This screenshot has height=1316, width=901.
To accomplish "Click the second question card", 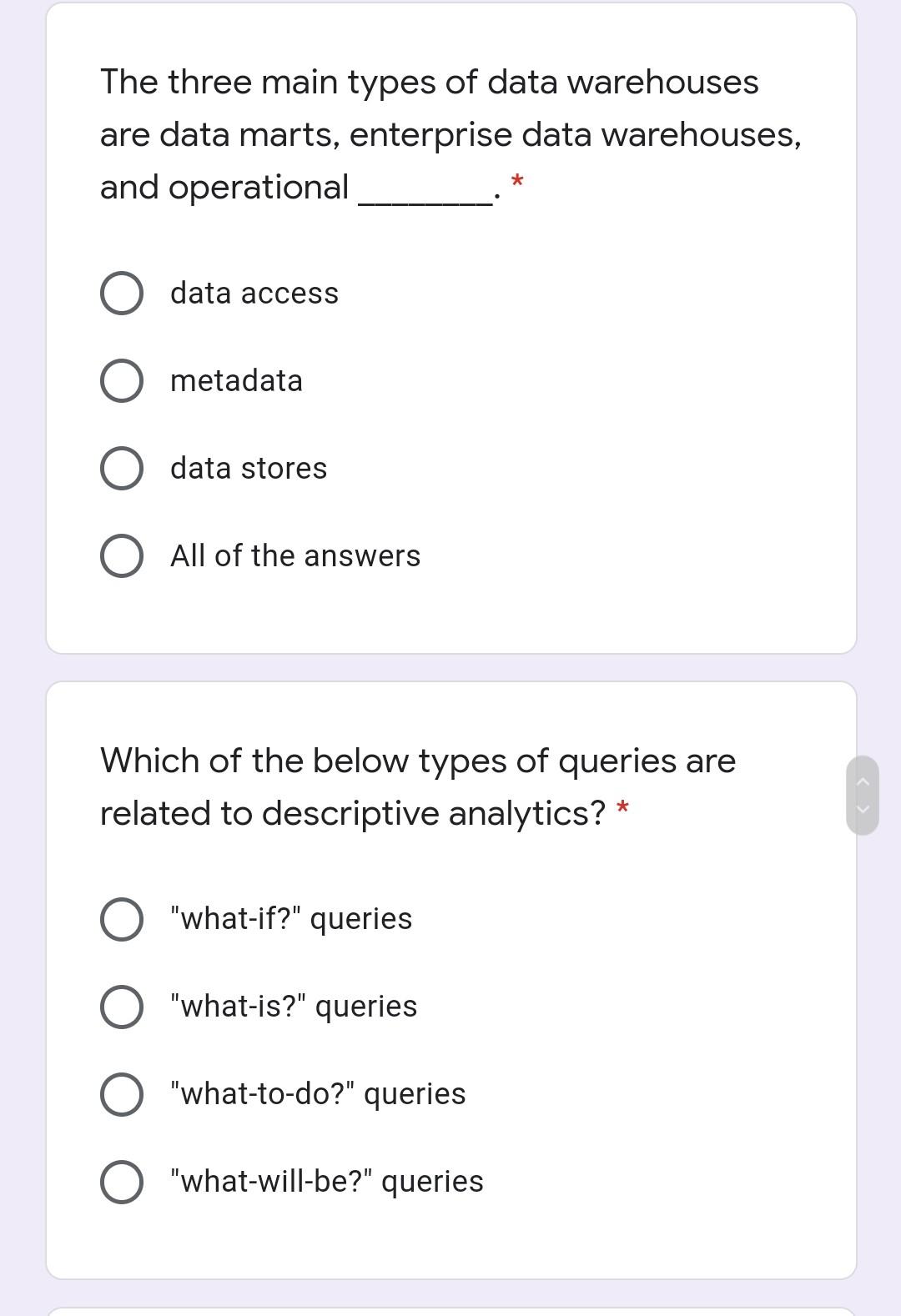I will click(450, 976).
